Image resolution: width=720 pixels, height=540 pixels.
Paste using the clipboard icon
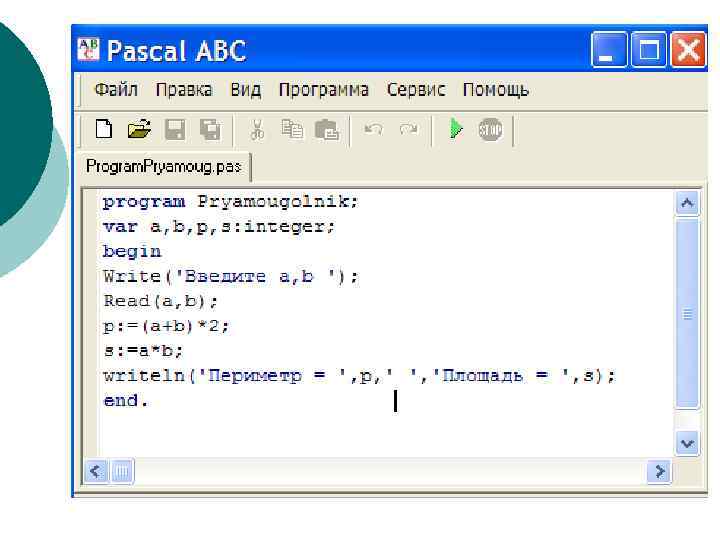[327, 129]
